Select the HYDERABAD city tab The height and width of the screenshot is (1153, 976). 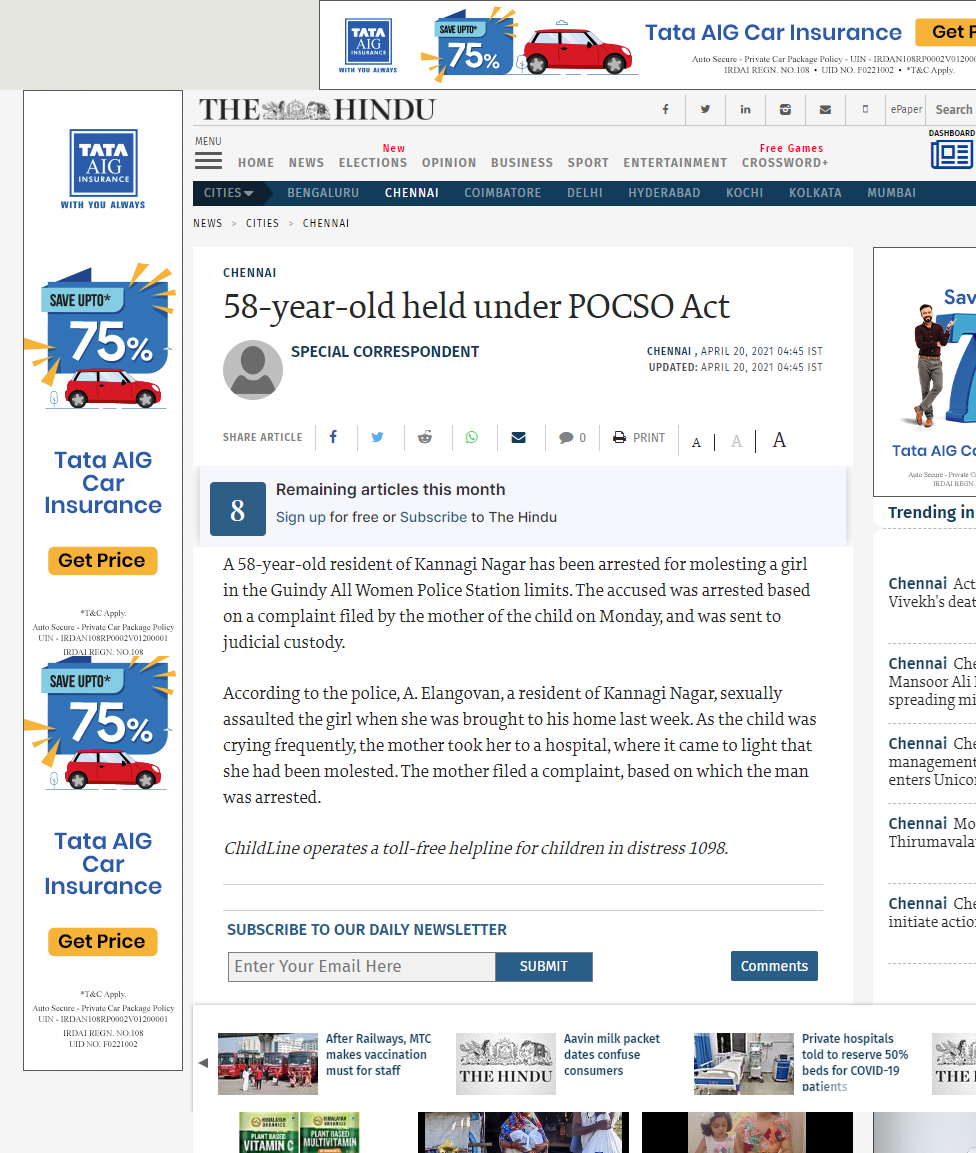[x=664, y=193]
